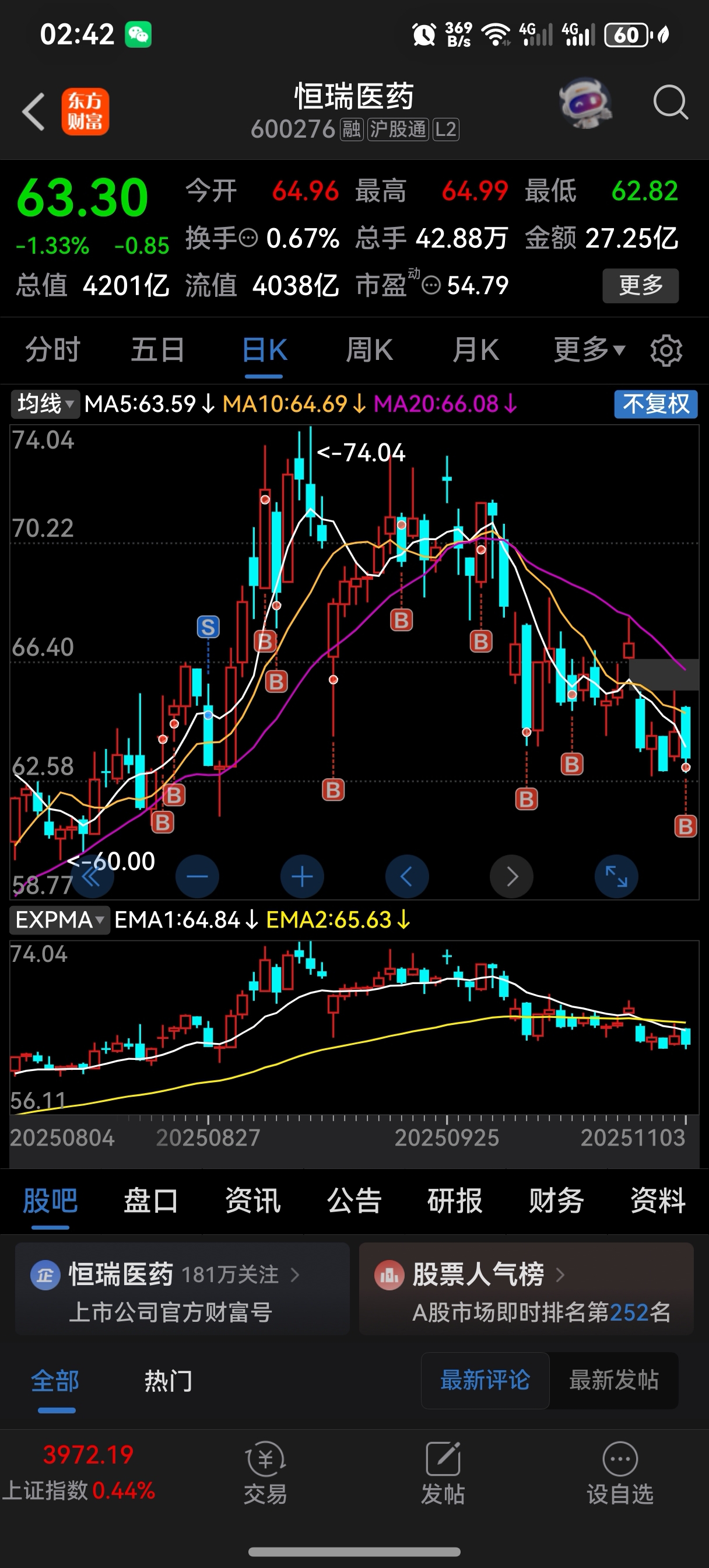709x1568 pixels.
Task: Tap the rightmost B buy marker
Action: [686, 827]
